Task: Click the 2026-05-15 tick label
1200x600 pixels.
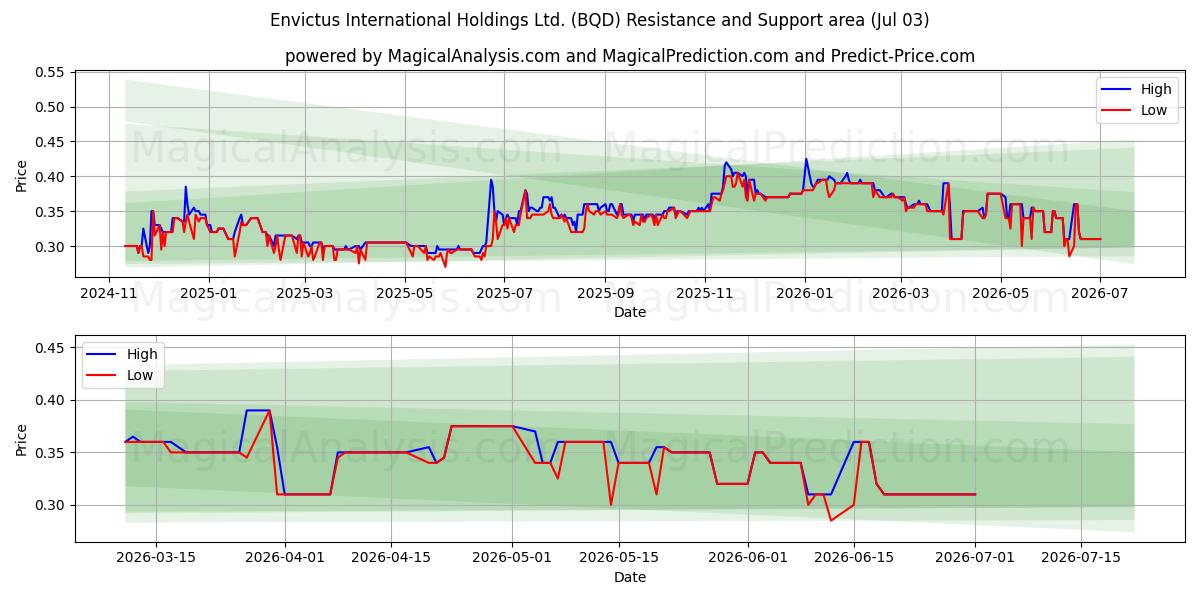Action: pyautogui.click(x=618, y=558)
